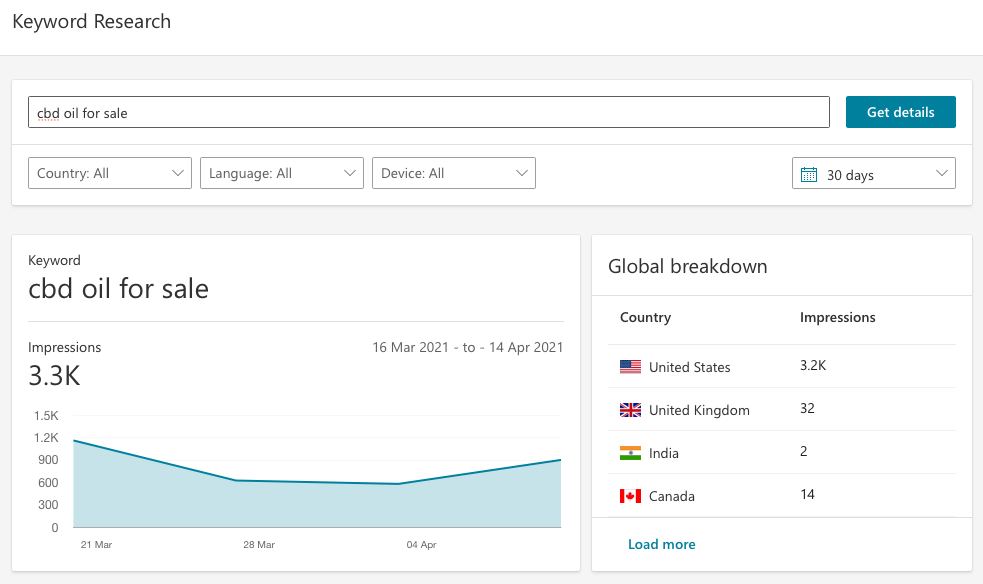Click the calendar icon in date range

pos(809,174)
